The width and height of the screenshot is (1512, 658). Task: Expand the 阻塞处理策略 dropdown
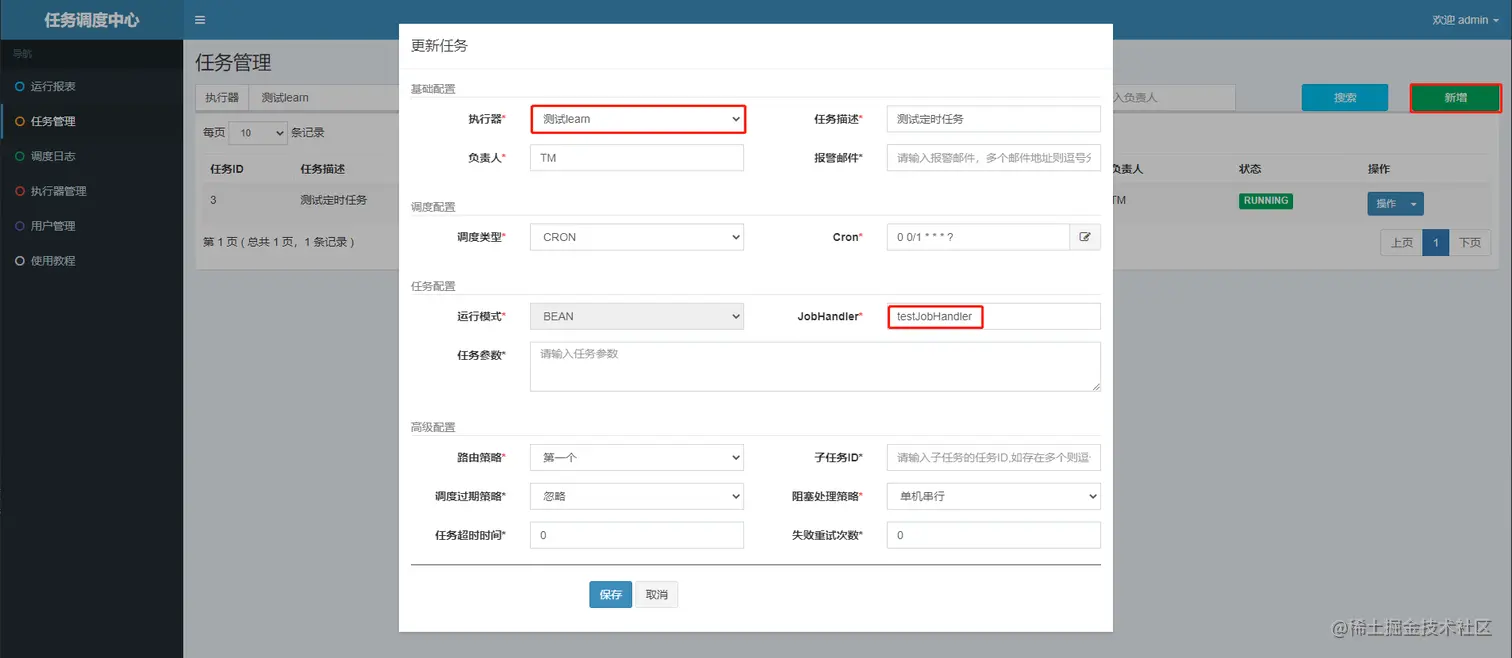(x=994, y=496)
